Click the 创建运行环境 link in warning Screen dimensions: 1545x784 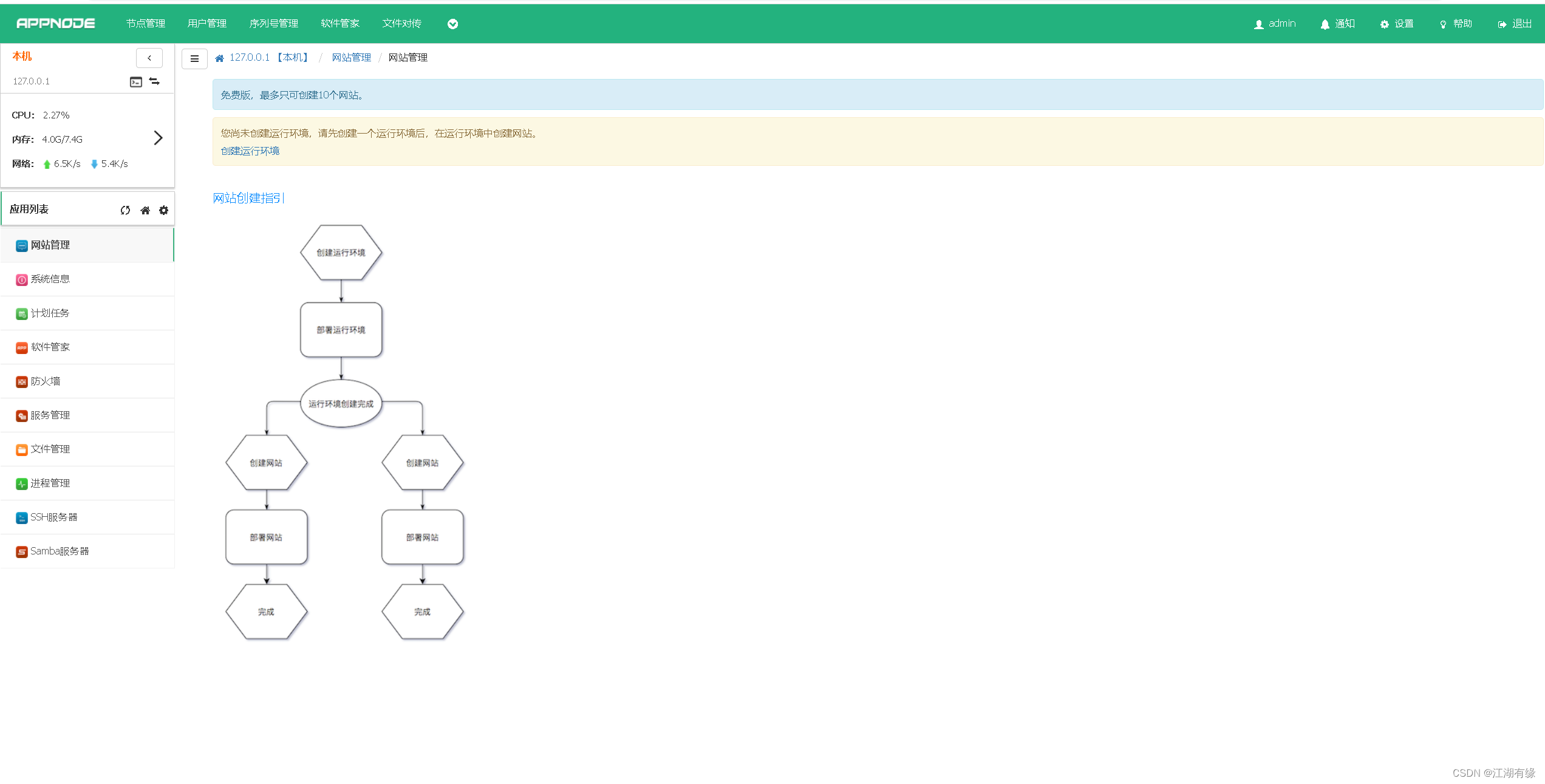(250, 151)
